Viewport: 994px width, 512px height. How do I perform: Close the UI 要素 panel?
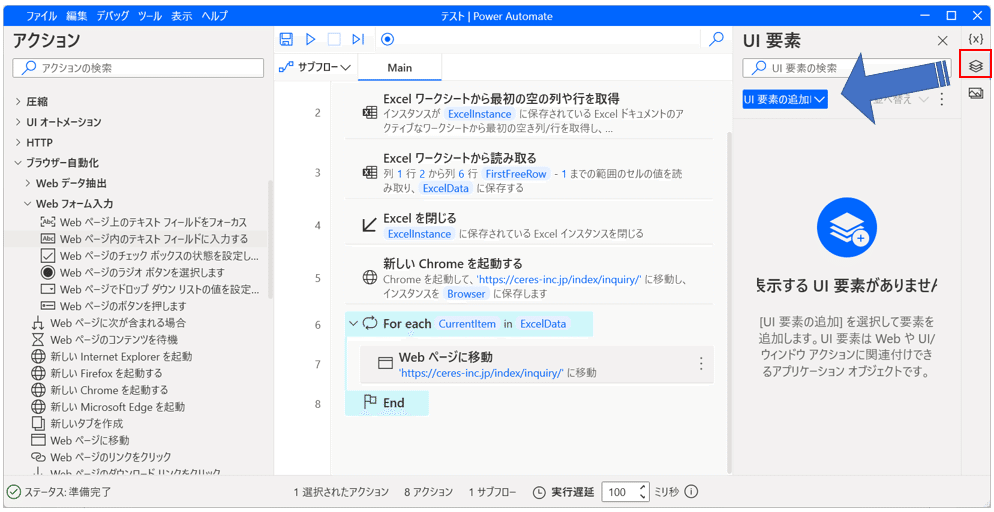coord(943,41)
